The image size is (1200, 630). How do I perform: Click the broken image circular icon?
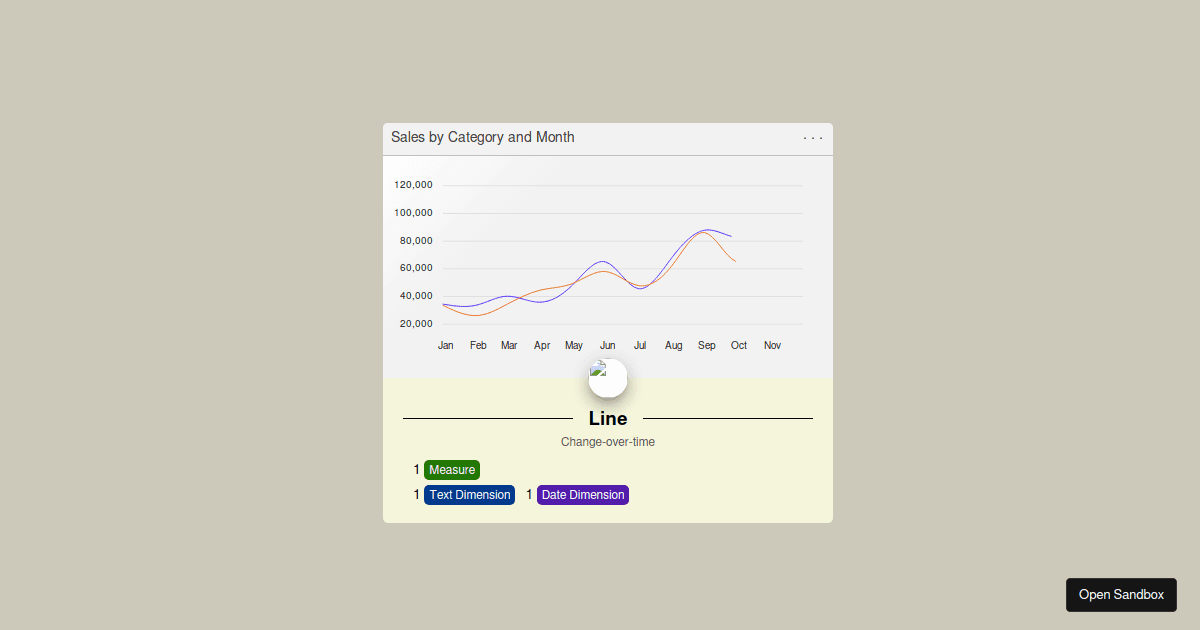click(x=608, y=378)
